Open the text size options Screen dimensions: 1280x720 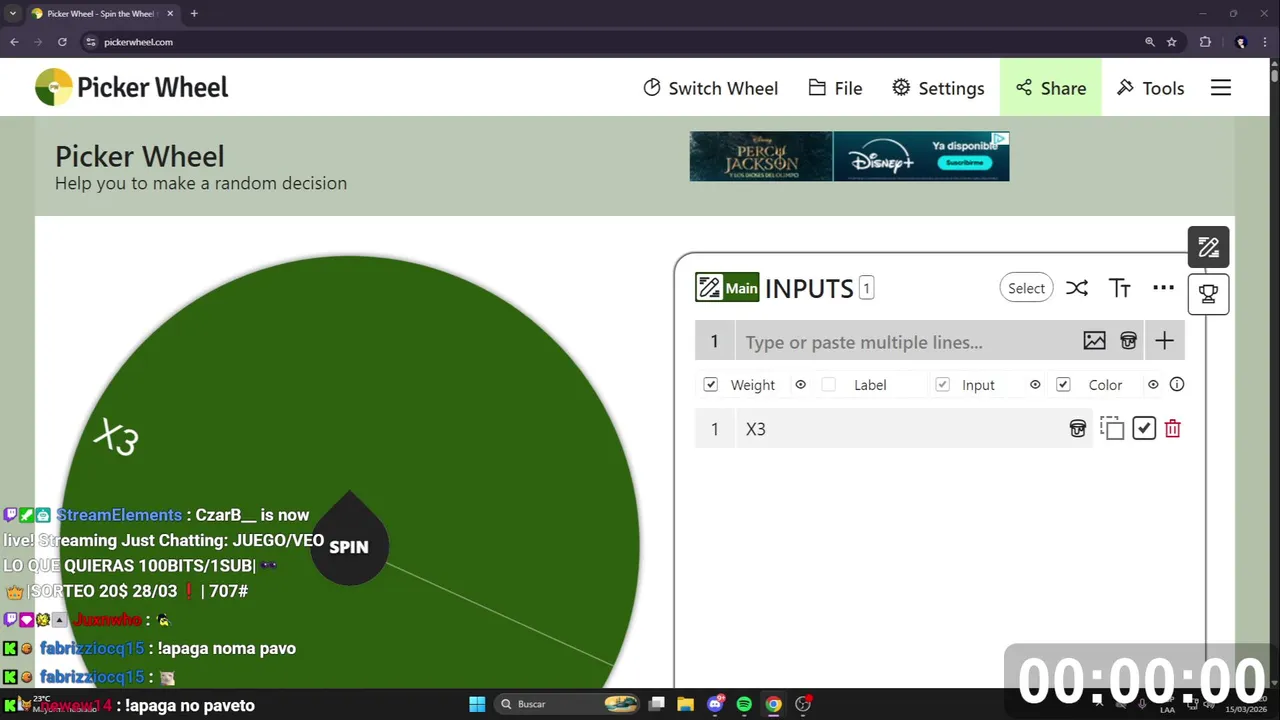pyautogui.click(x=1120, y=288)
